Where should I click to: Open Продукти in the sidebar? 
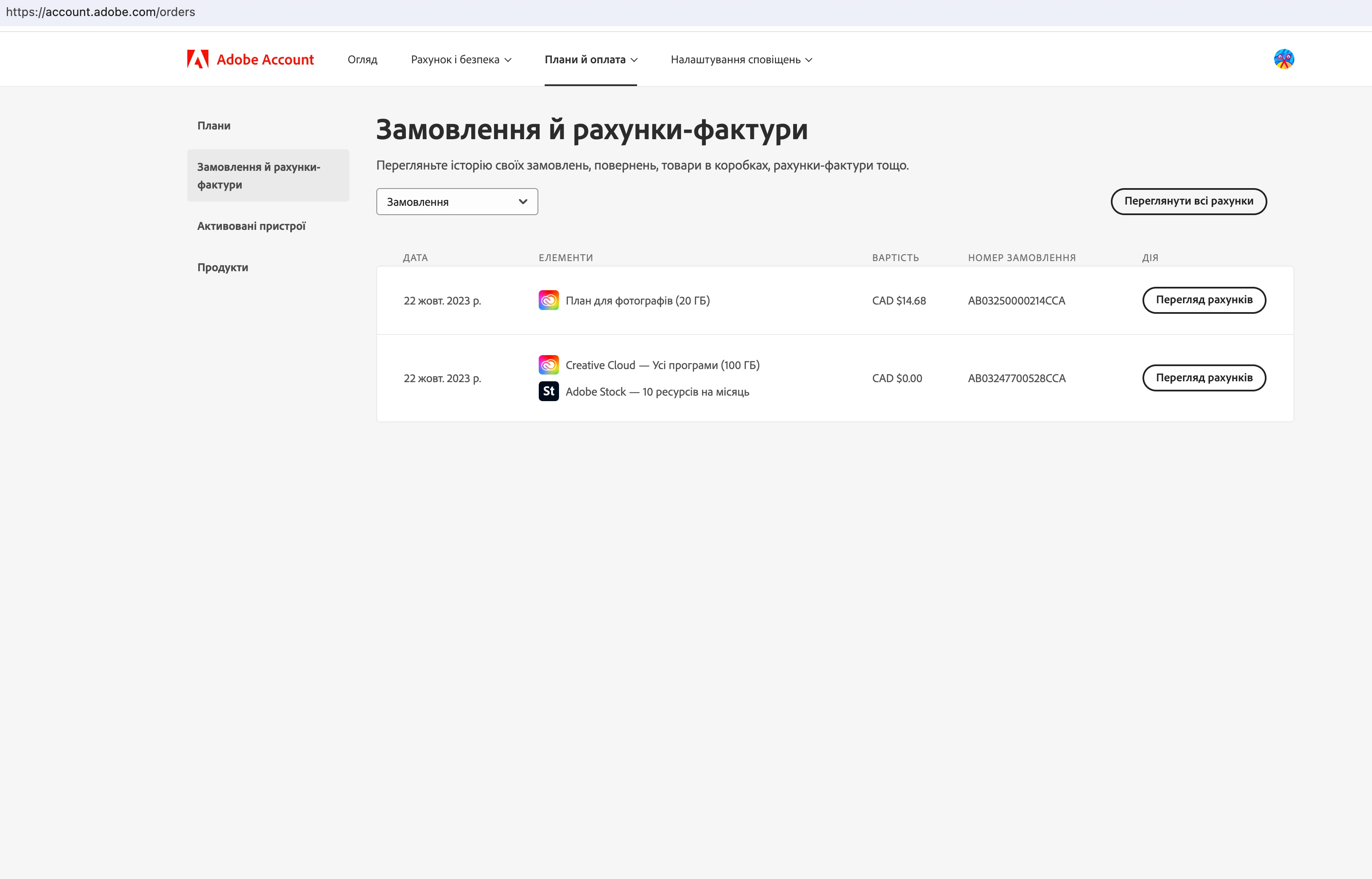click(223, 267)
